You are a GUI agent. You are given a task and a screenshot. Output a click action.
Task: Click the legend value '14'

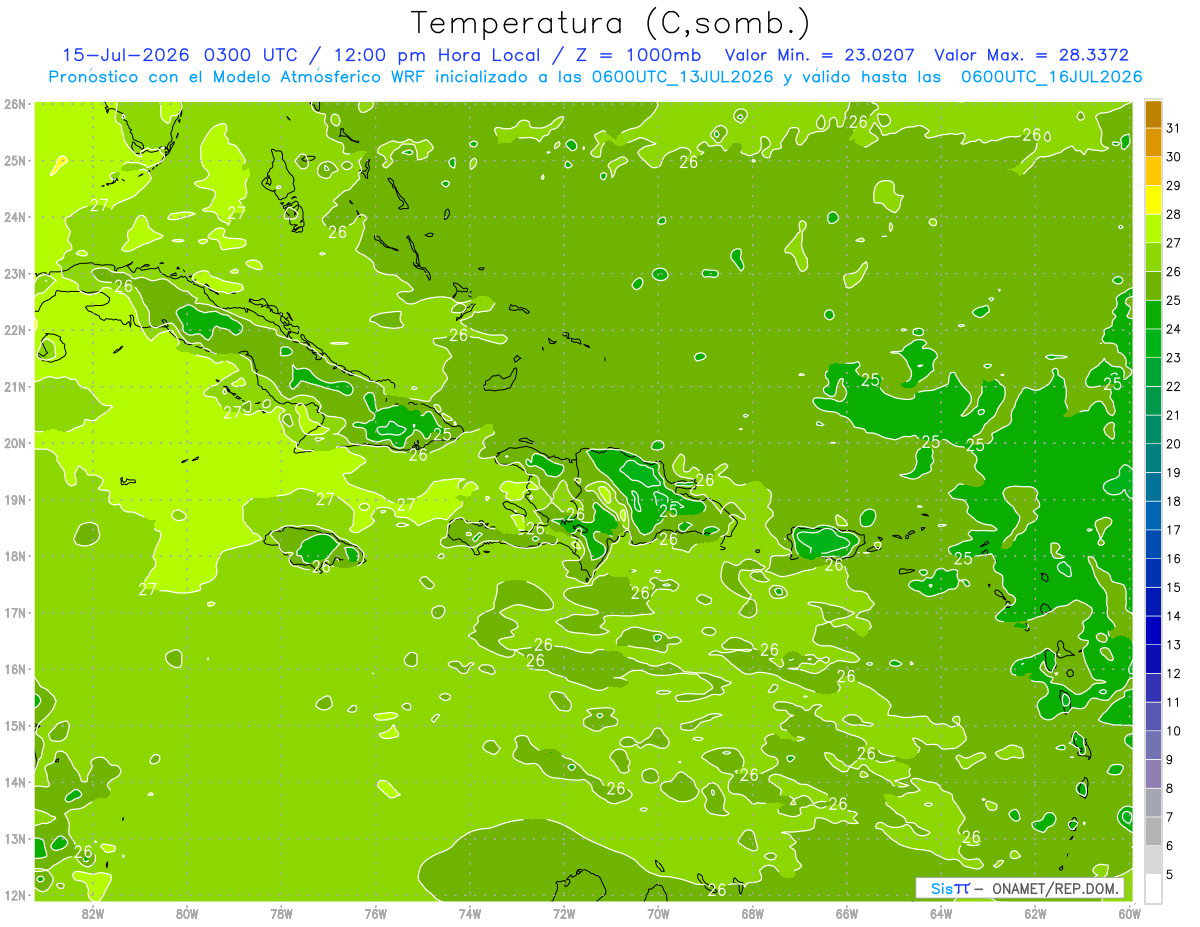point(1173,615)
